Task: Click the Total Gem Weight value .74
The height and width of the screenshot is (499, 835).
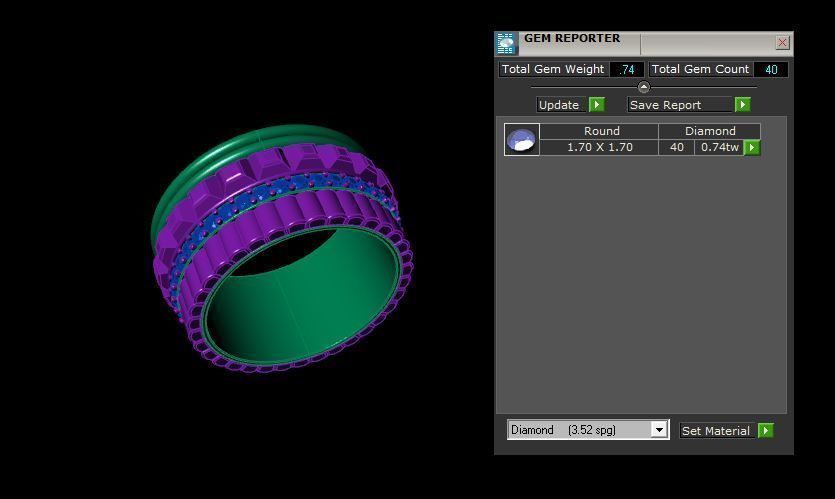Action: coord(627,70)
